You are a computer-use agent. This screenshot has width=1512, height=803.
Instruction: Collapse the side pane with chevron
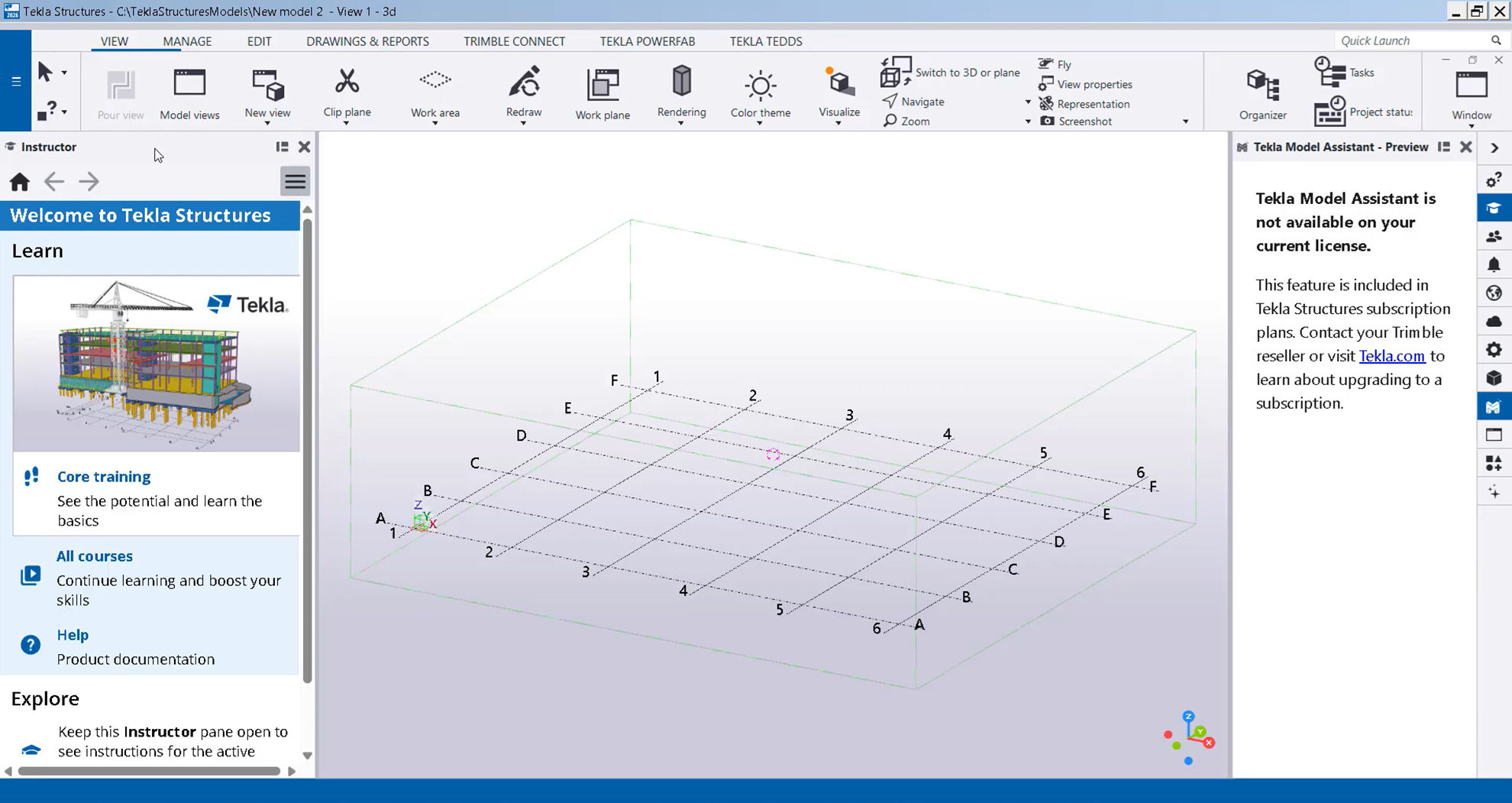tap(1494, 147)
